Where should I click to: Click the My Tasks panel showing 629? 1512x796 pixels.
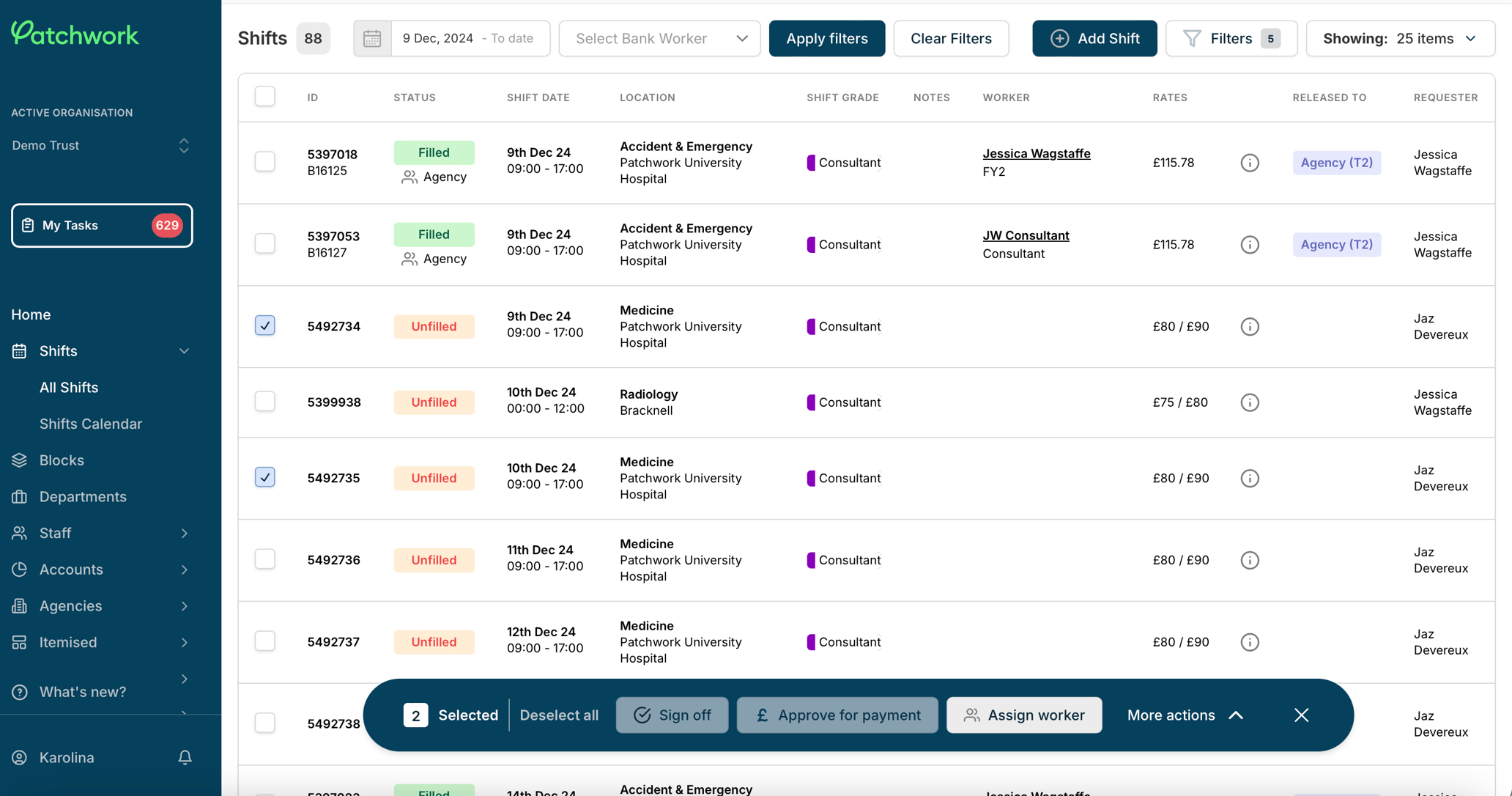[x=102, y=225]
